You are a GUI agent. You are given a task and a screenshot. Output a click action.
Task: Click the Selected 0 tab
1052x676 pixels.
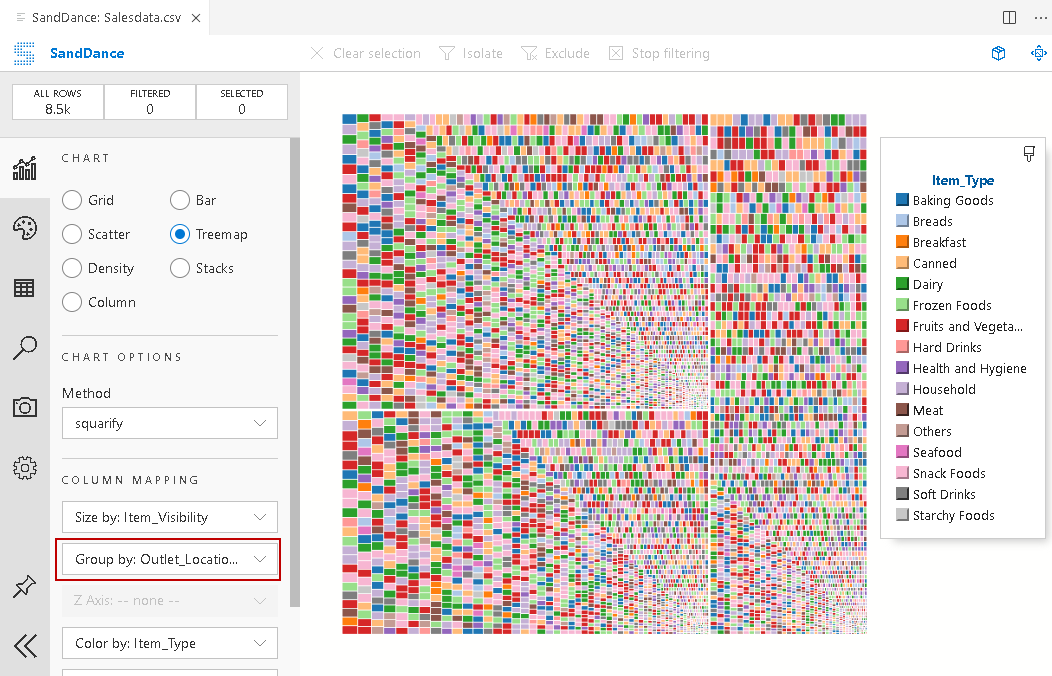(x=242, y=102)
